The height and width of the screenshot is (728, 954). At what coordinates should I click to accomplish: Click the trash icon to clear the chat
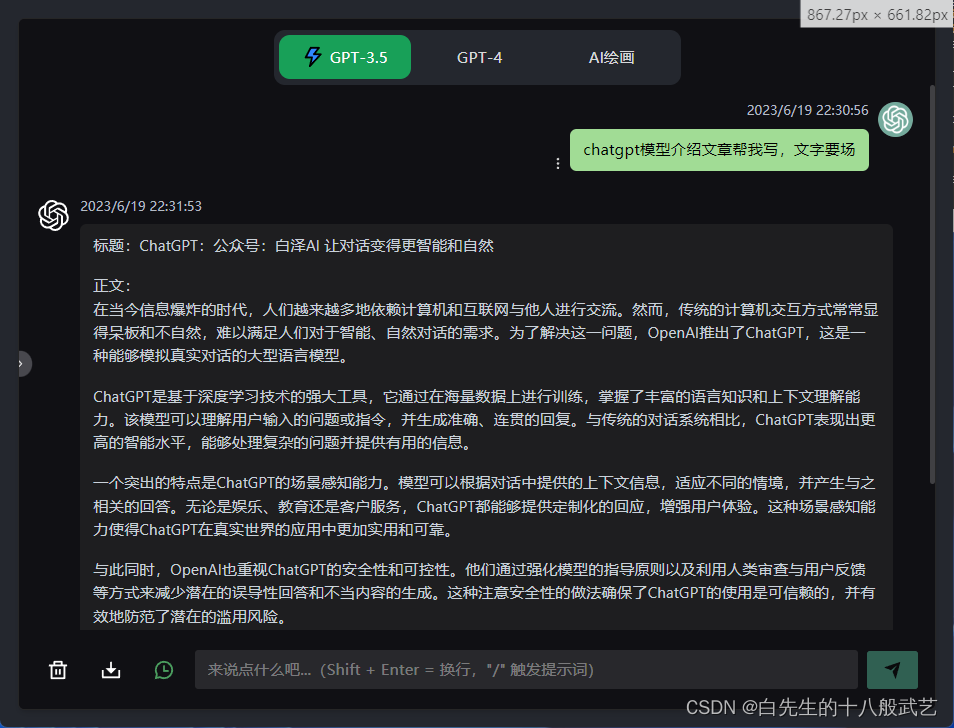(x=58, y=670)
